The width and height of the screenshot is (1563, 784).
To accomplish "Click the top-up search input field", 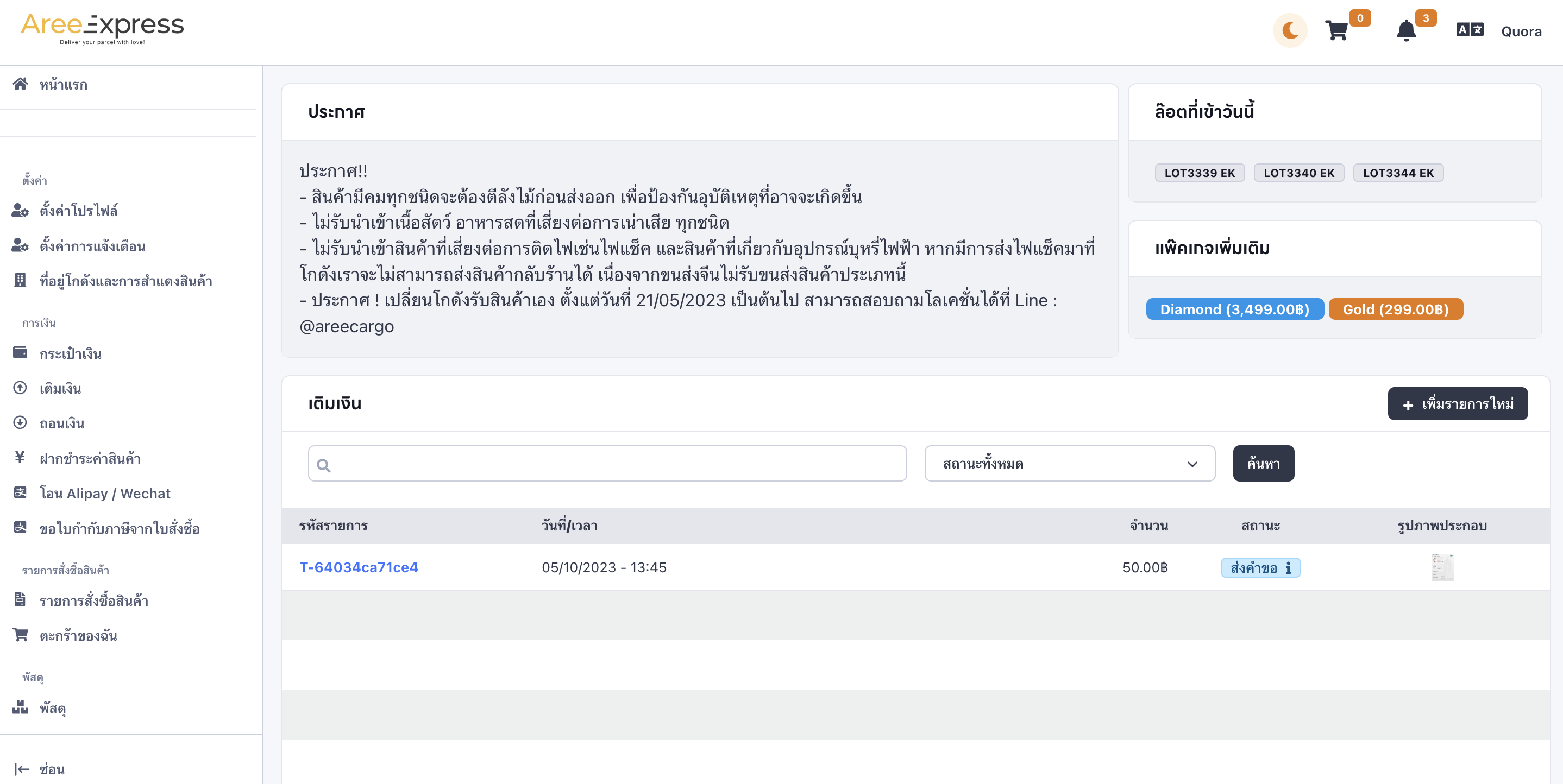I will pos(607,463).
